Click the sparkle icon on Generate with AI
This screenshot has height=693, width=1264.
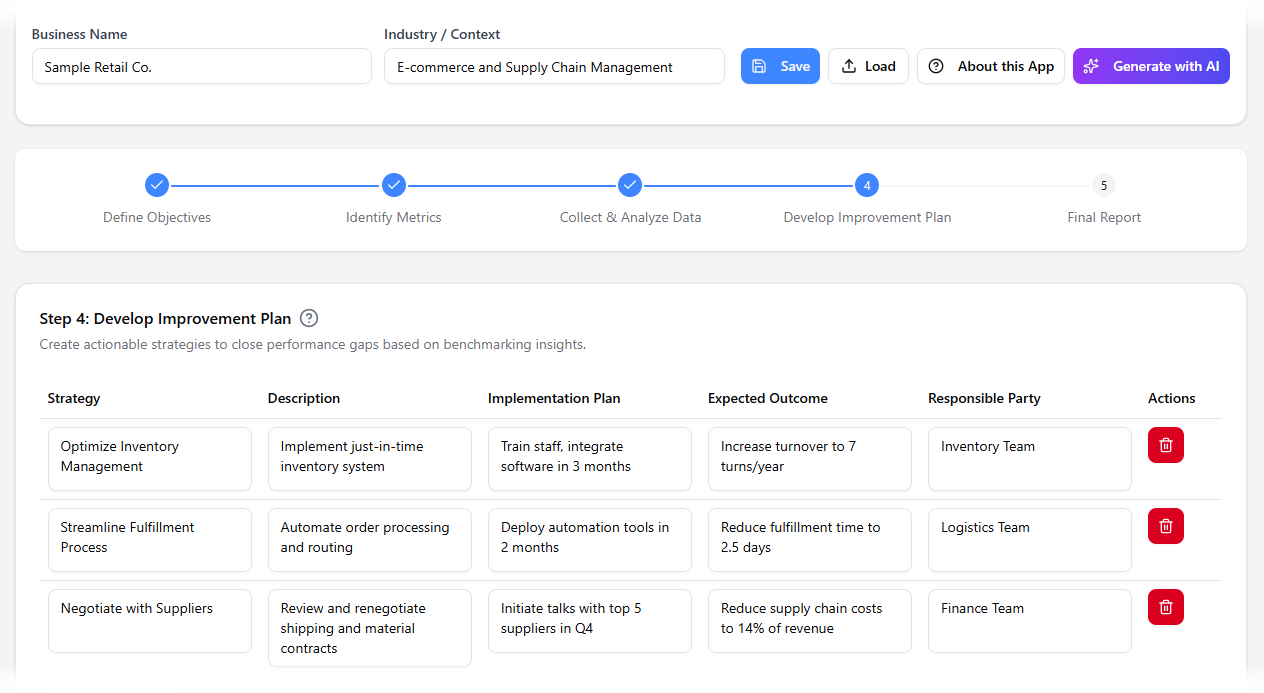(1087, 66)
